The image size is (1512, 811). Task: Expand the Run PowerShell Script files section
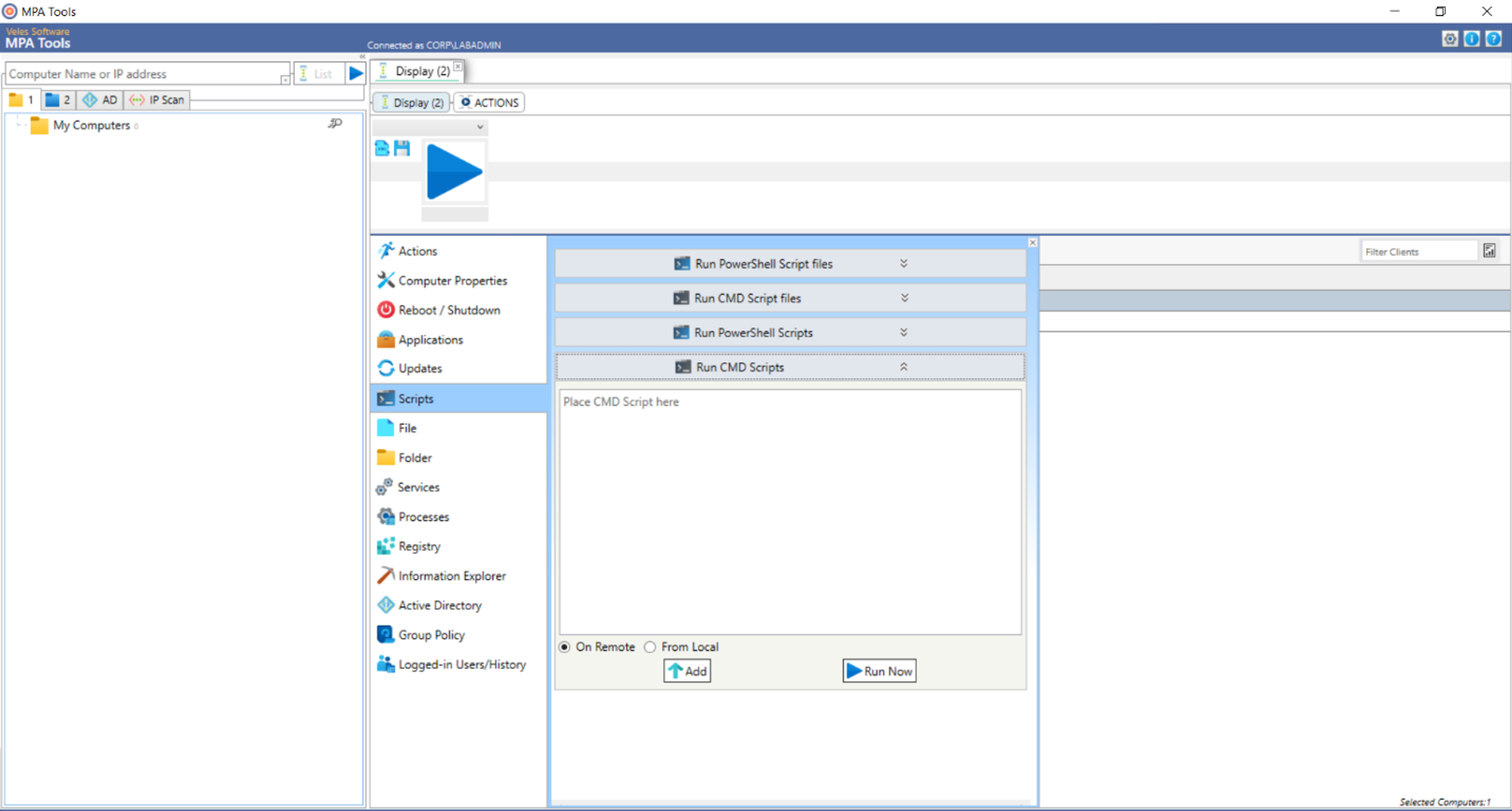(790, 264)
